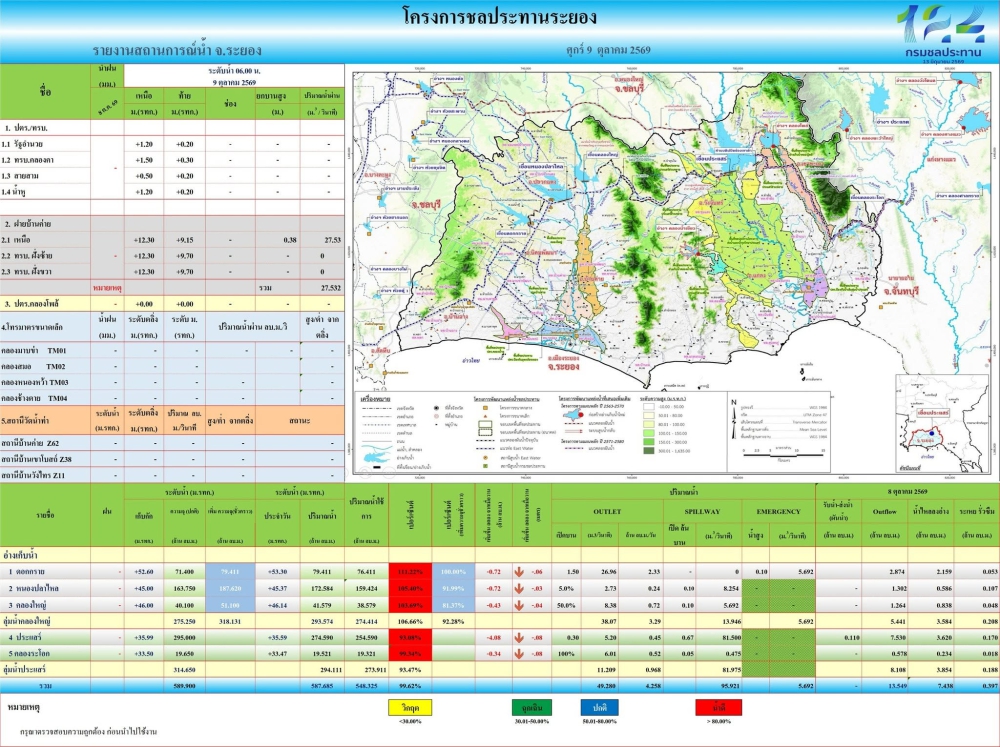This screenshot has height=747, width=1000.
Task: Click the blue 100.00% cell
Action: pos(453,572)
